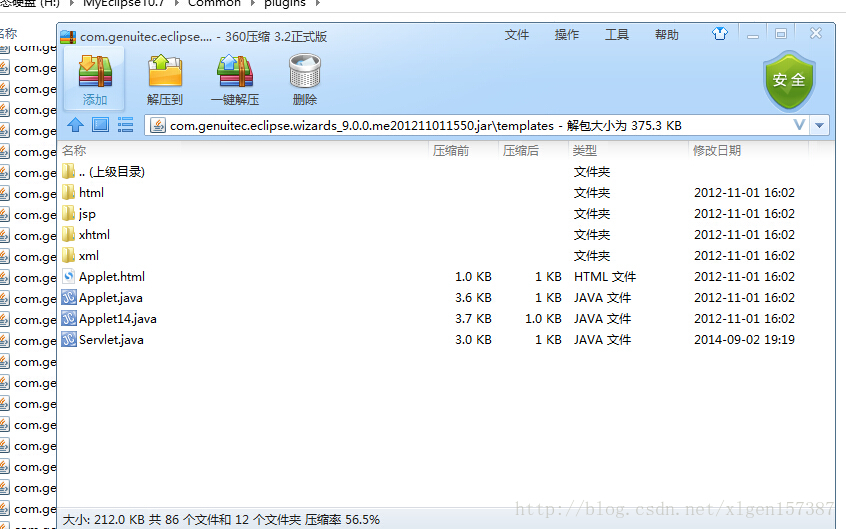Click the html folder icon
Screen dimensions: 846x529
click(69, 192)
